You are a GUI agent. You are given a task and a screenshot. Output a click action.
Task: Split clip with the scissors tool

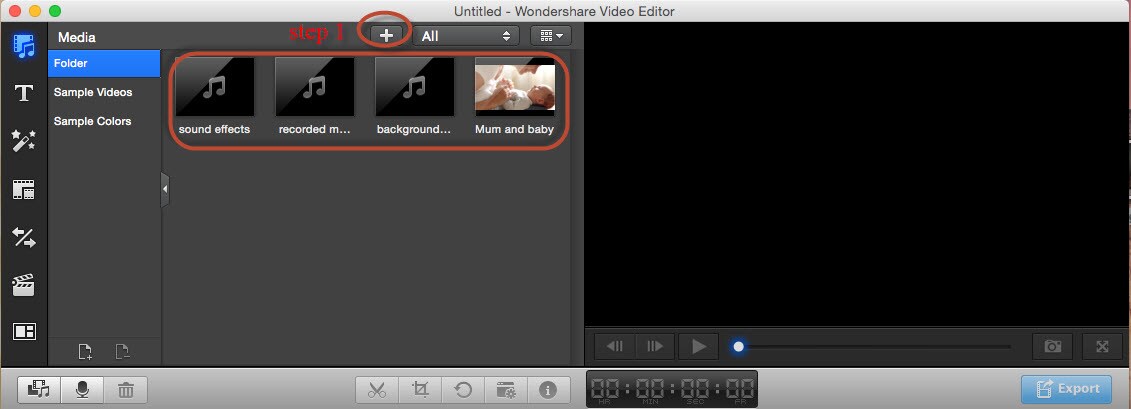click(377, 390)
